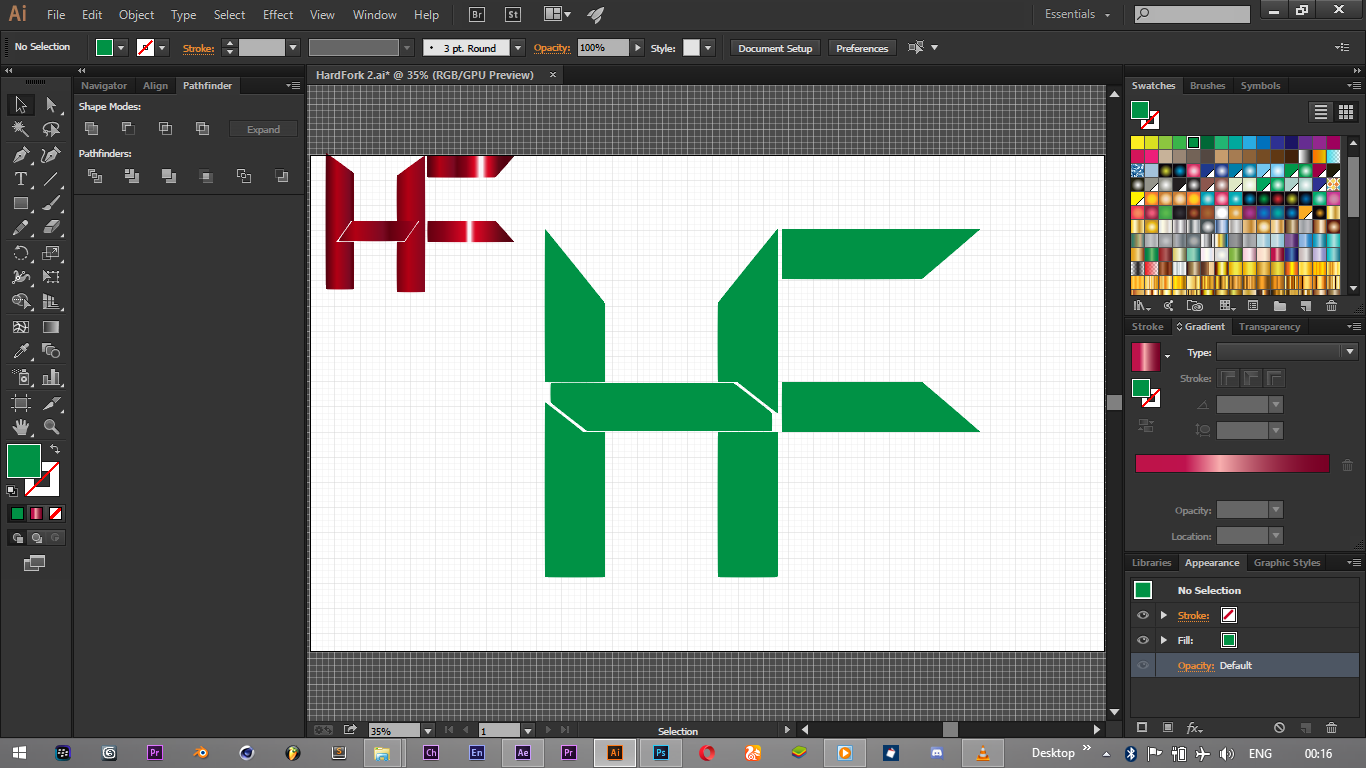Open the Effect menu
This screenshot has height=768, width=1366.
pos(278,15)
